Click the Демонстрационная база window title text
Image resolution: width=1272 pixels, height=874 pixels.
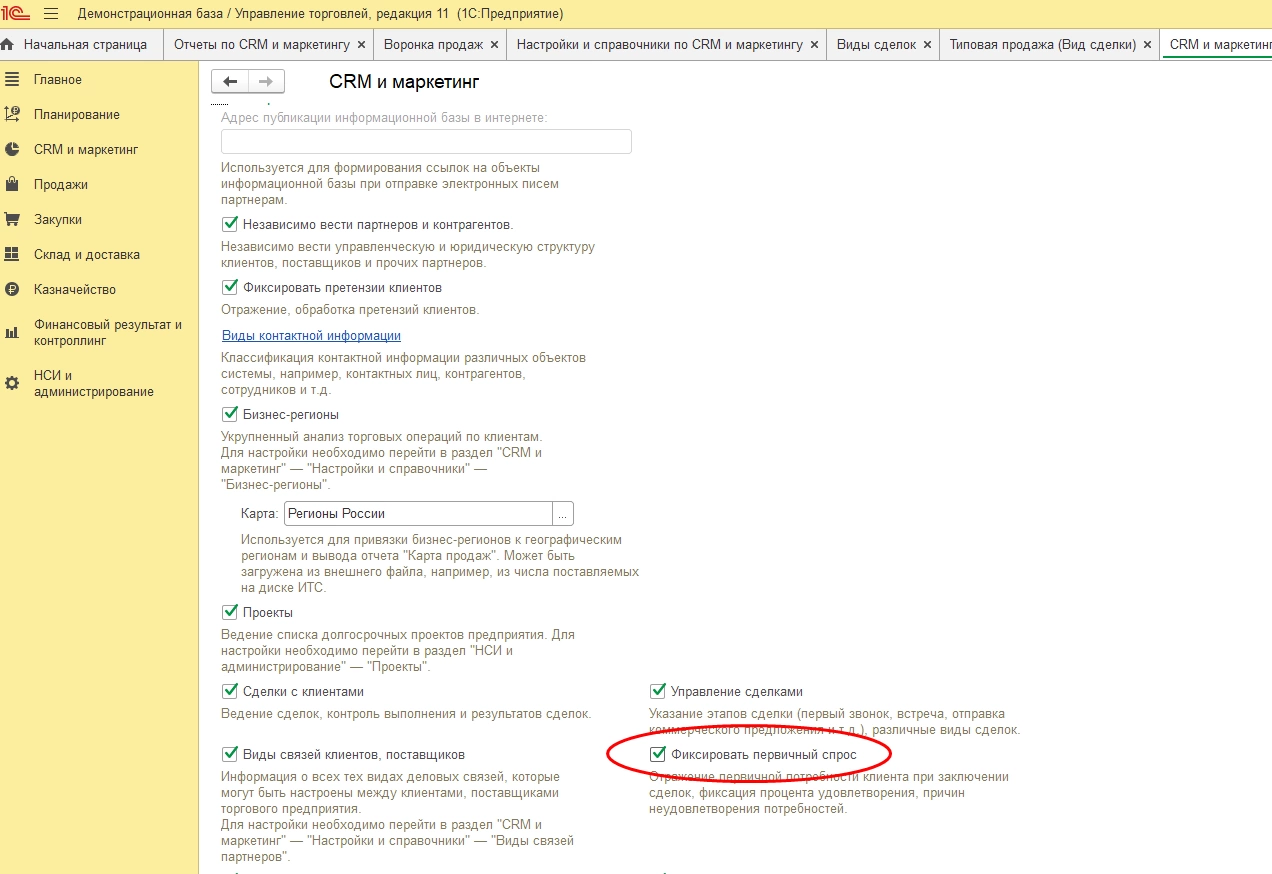point(320,14)
